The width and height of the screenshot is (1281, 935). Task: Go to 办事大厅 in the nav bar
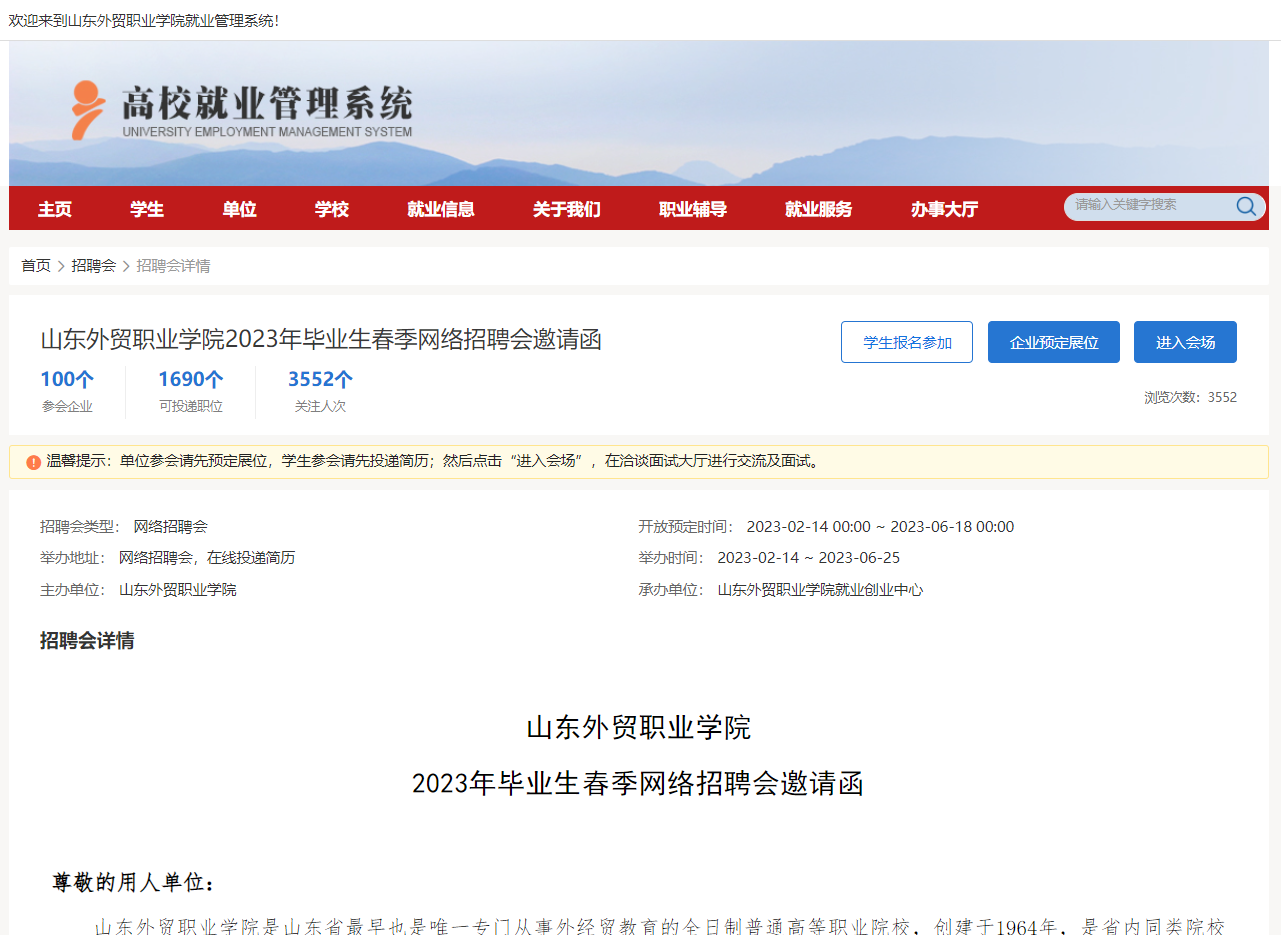pyautogui.click(x=944, y=209)
